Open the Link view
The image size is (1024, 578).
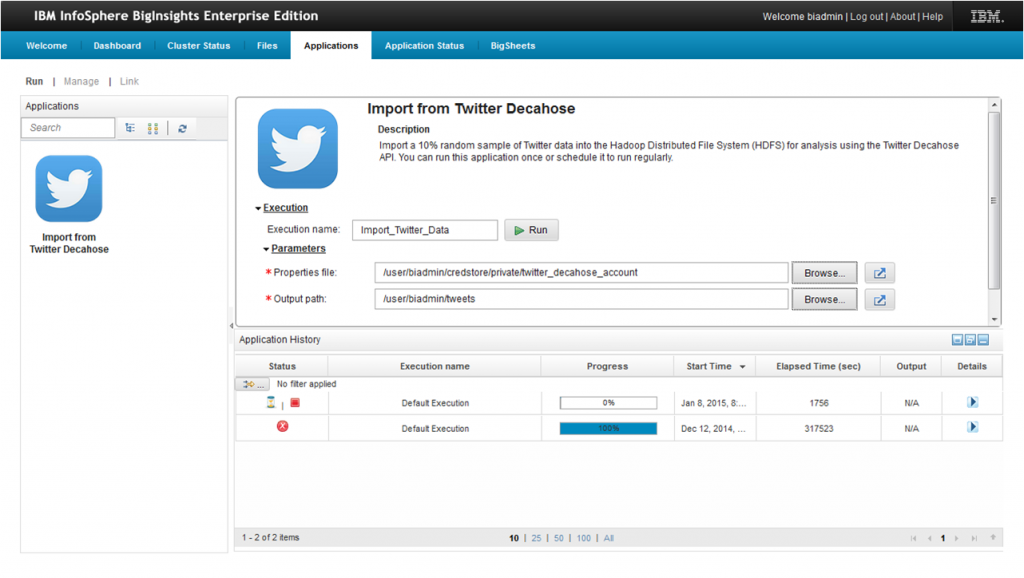point(129,82)
